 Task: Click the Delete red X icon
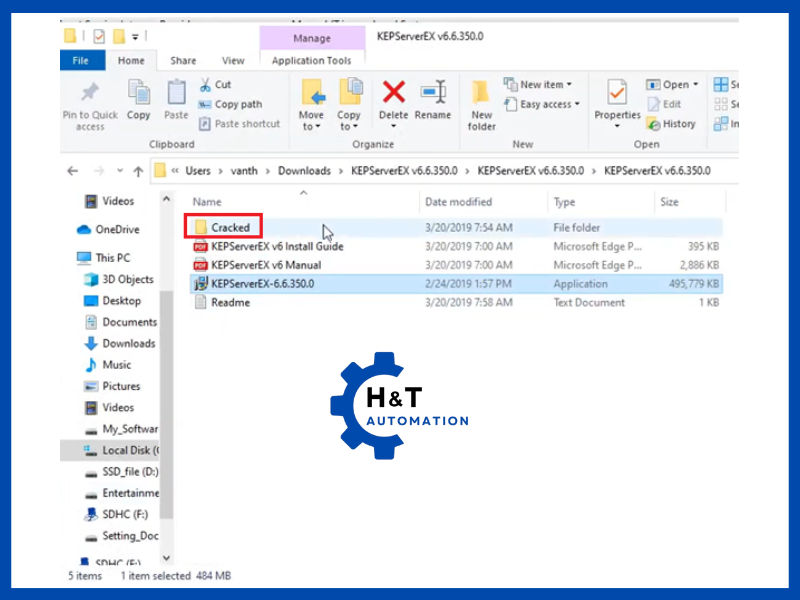[x=393, y=94]
